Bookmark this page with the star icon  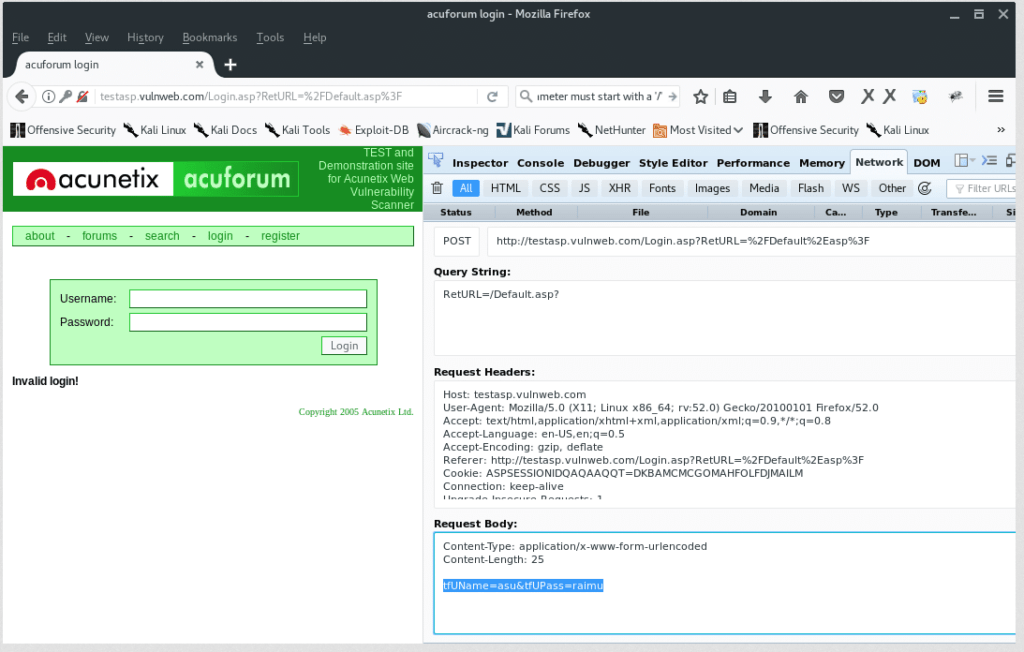point(701,97)
